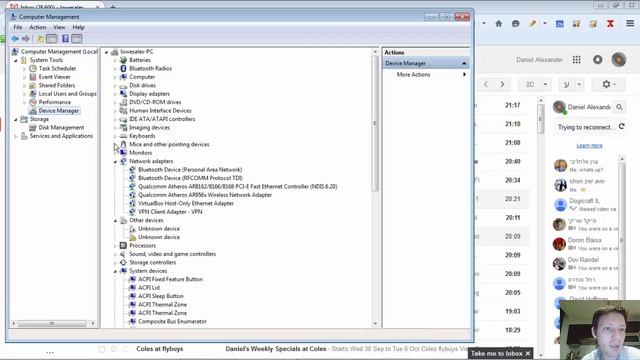Retry reconnecting the Gmail chat
640x360 pixels.
coord(622,127)
